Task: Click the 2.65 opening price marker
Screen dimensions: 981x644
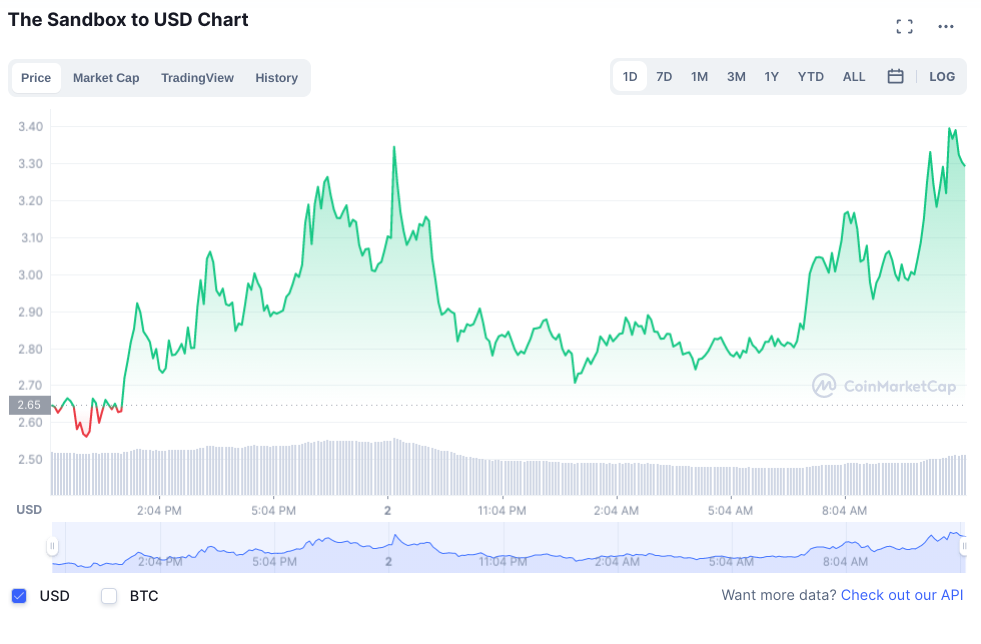Action: [28, 405]
